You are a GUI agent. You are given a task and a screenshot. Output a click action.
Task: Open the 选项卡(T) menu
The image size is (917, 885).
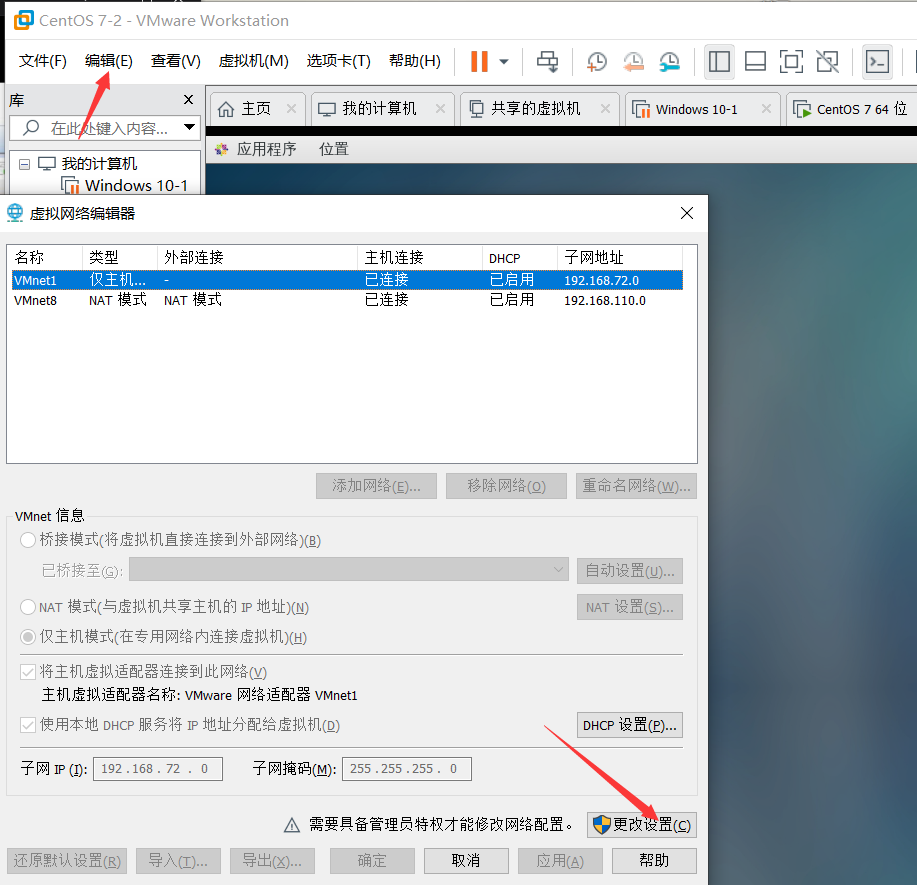pyautogui.click(x=339, y=61)
